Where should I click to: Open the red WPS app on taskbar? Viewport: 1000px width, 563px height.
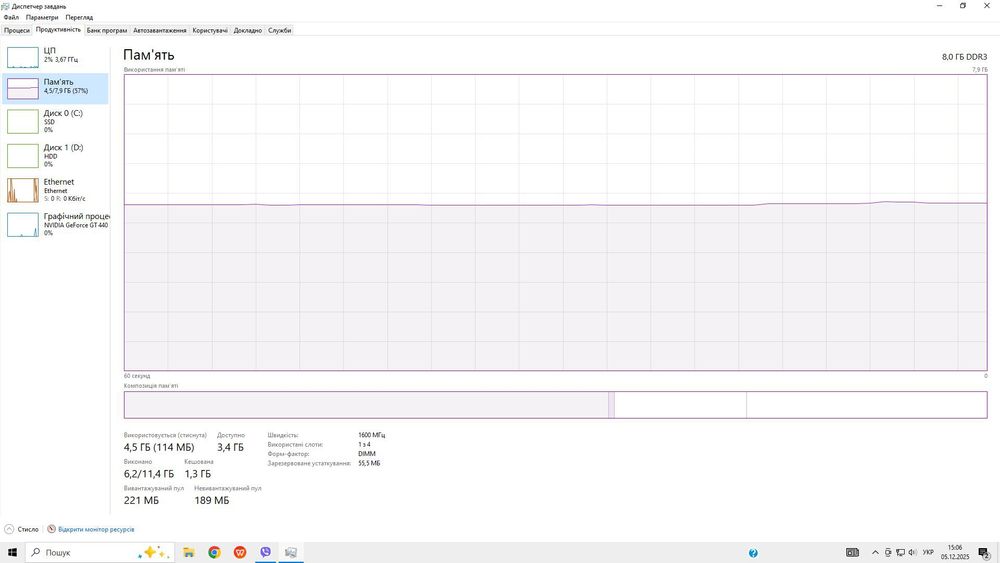tap(240, 553)
